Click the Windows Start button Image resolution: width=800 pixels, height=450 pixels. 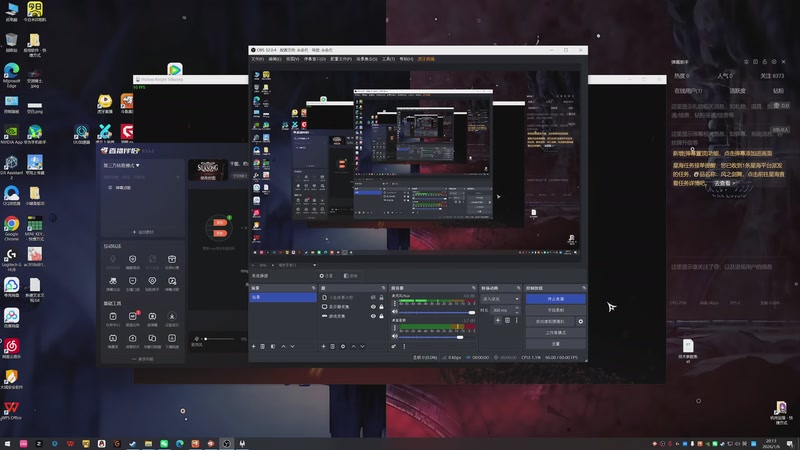pos(7,444)
